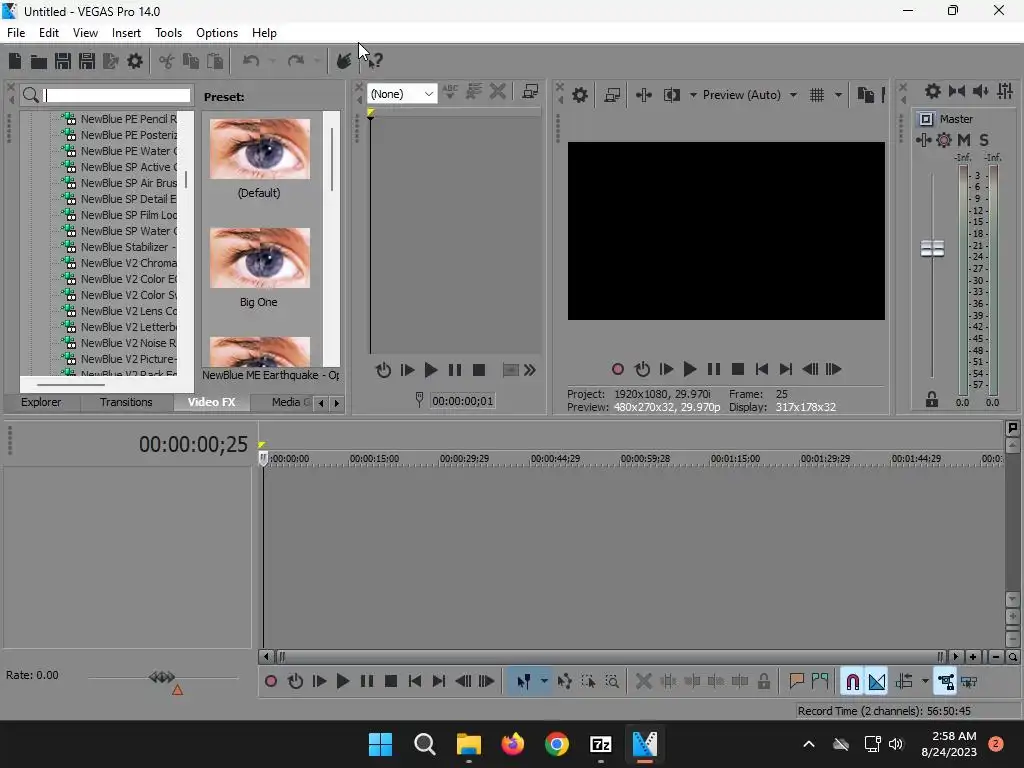Switch to the Transitions tab
Screen dimensions: 1024x768
(126, 402)
